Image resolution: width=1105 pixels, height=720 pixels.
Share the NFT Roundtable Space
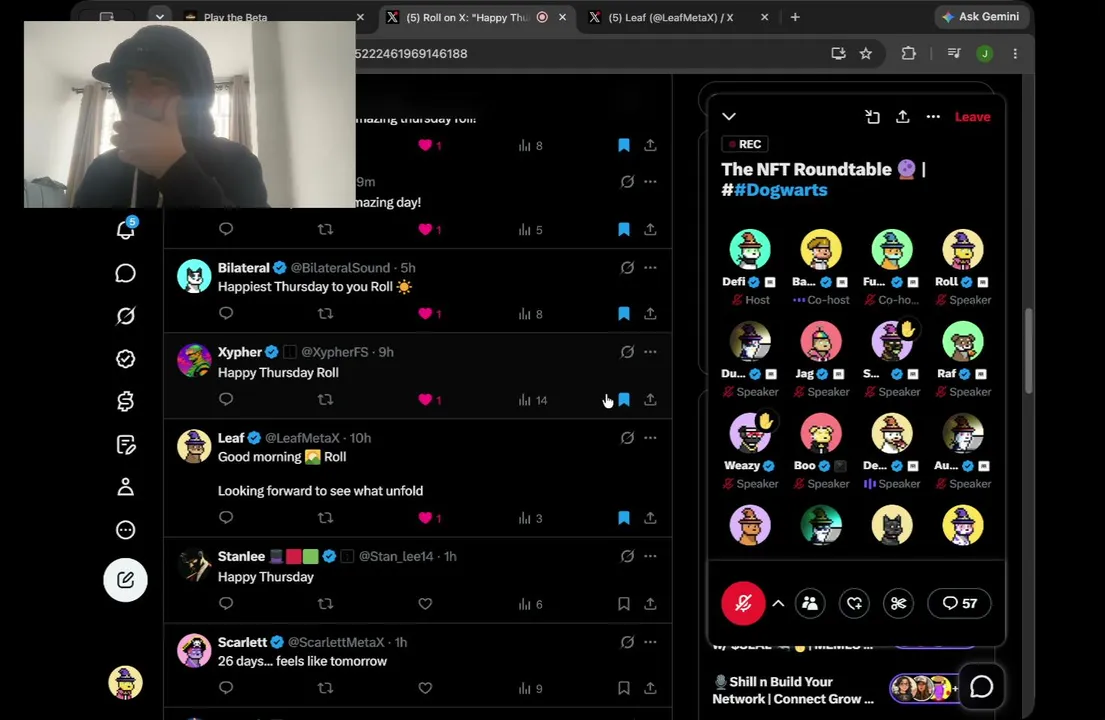click(903, 117)
